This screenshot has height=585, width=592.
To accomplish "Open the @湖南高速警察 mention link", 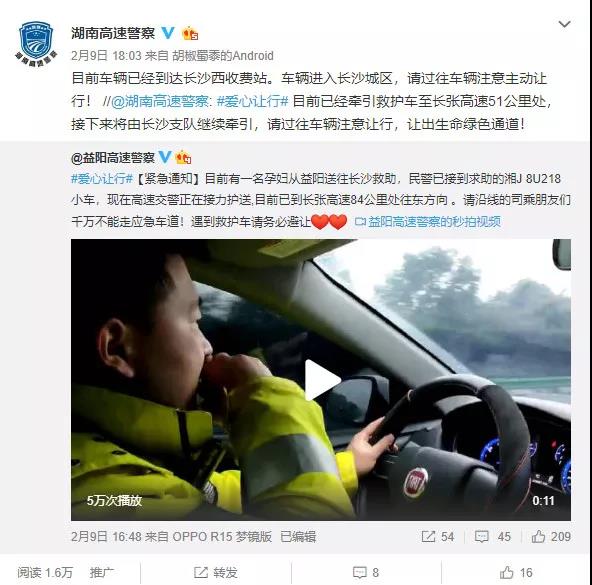I will (162, 101).
